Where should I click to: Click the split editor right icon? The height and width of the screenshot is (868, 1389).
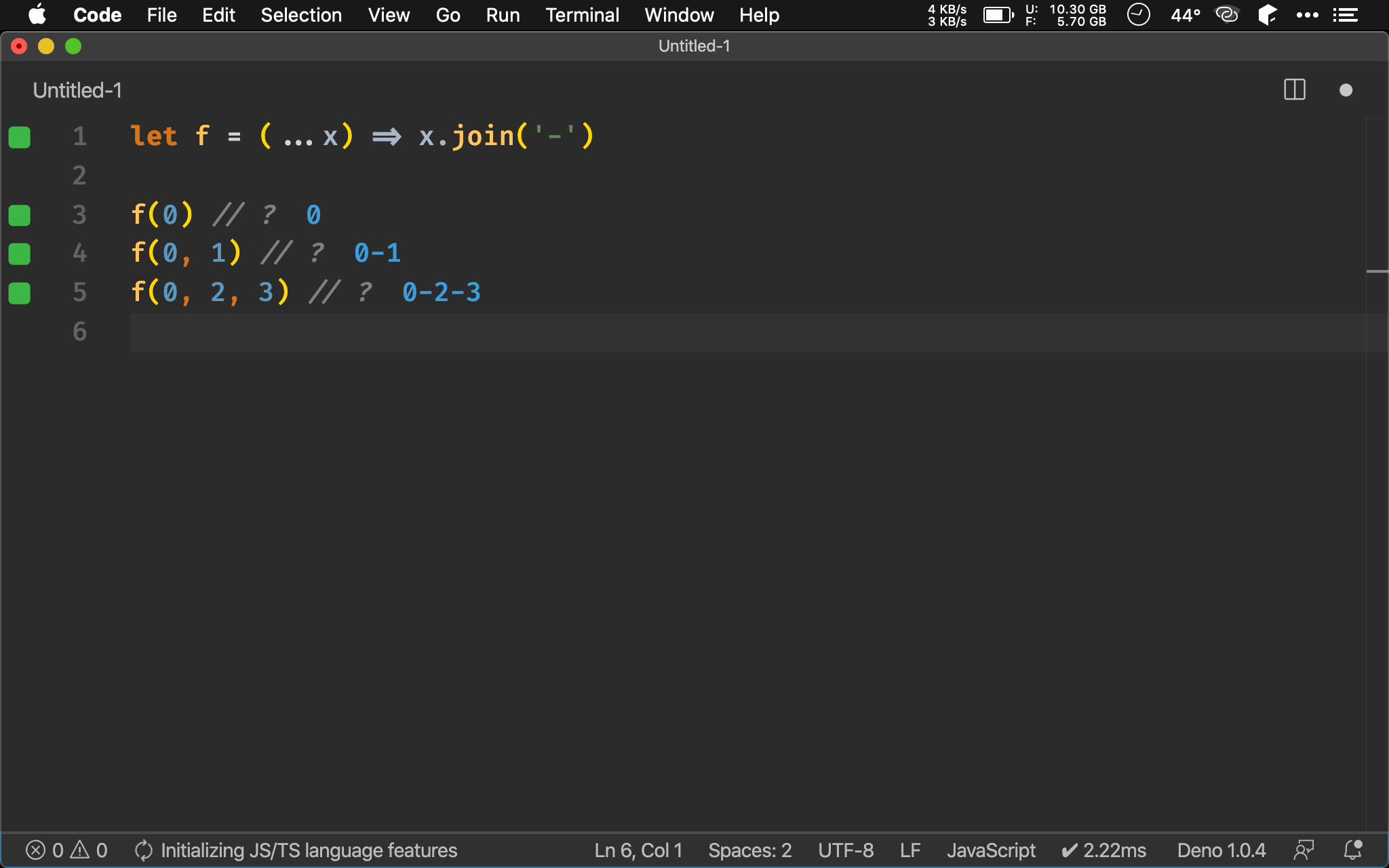tap(1294, 90)
